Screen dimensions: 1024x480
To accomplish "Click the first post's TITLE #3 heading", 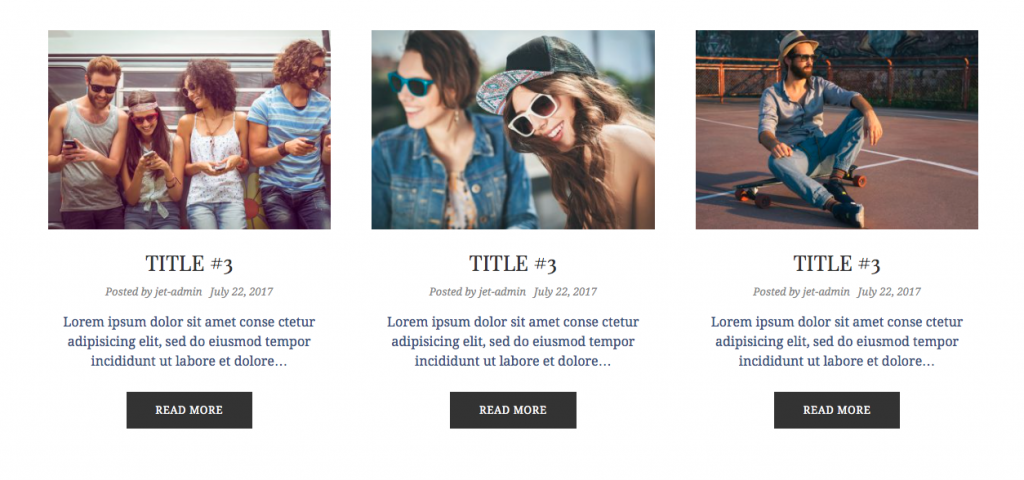I will click(x=189, y=264).
